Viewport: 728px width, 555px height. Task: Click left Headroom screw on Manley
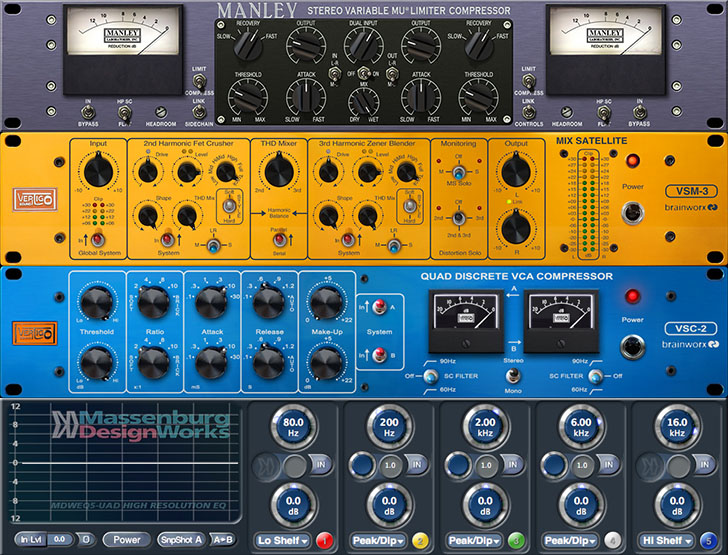[x=161, y=112]
